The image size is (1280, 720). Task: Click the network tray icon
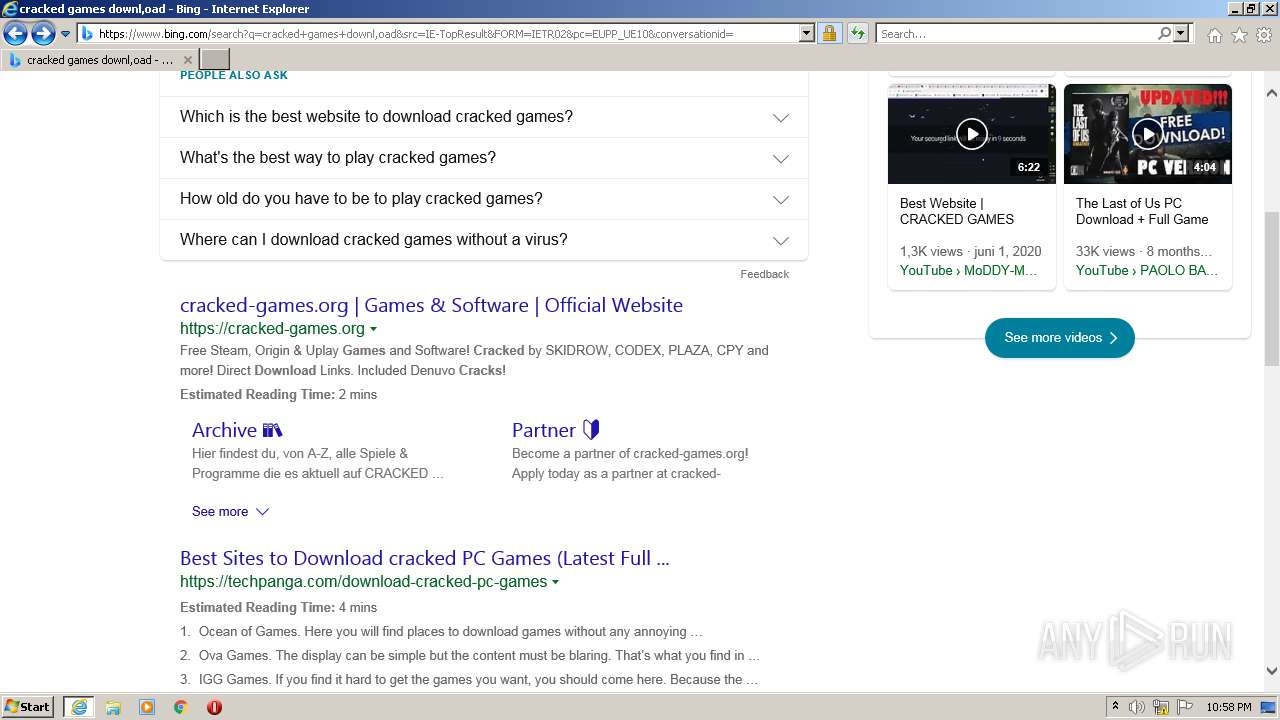coord(1161,707)
